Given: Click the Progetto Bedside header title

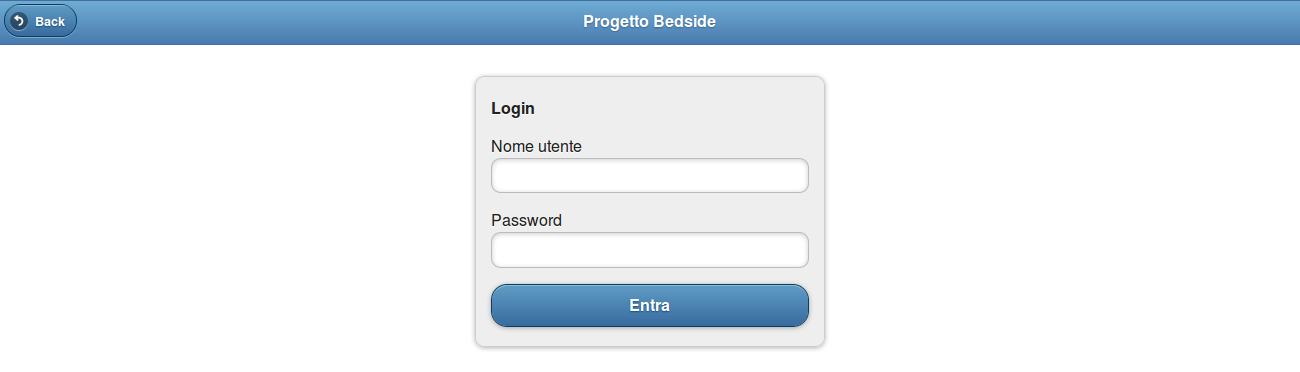Looking at the screenshot, I should point(650,21).
